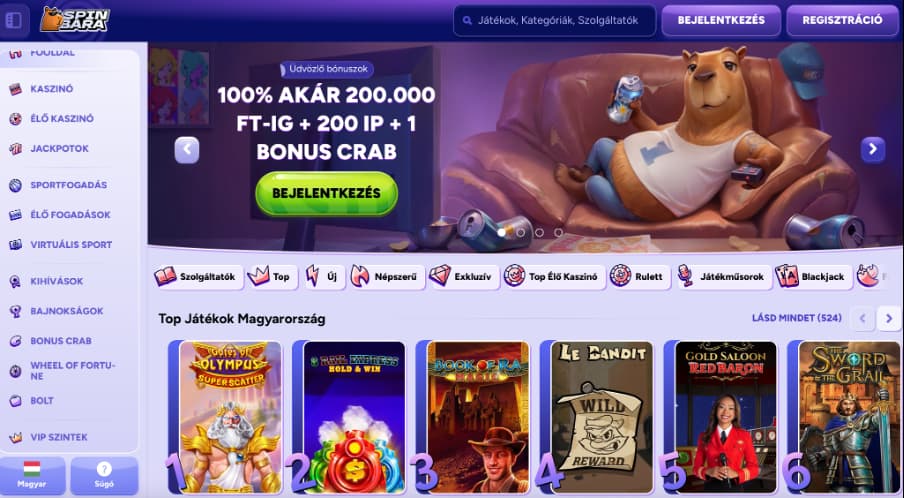Open the Wheel of Fortune page
This screenshot has height=498, width=904.
pyautogui.click(x=73, y=371)
